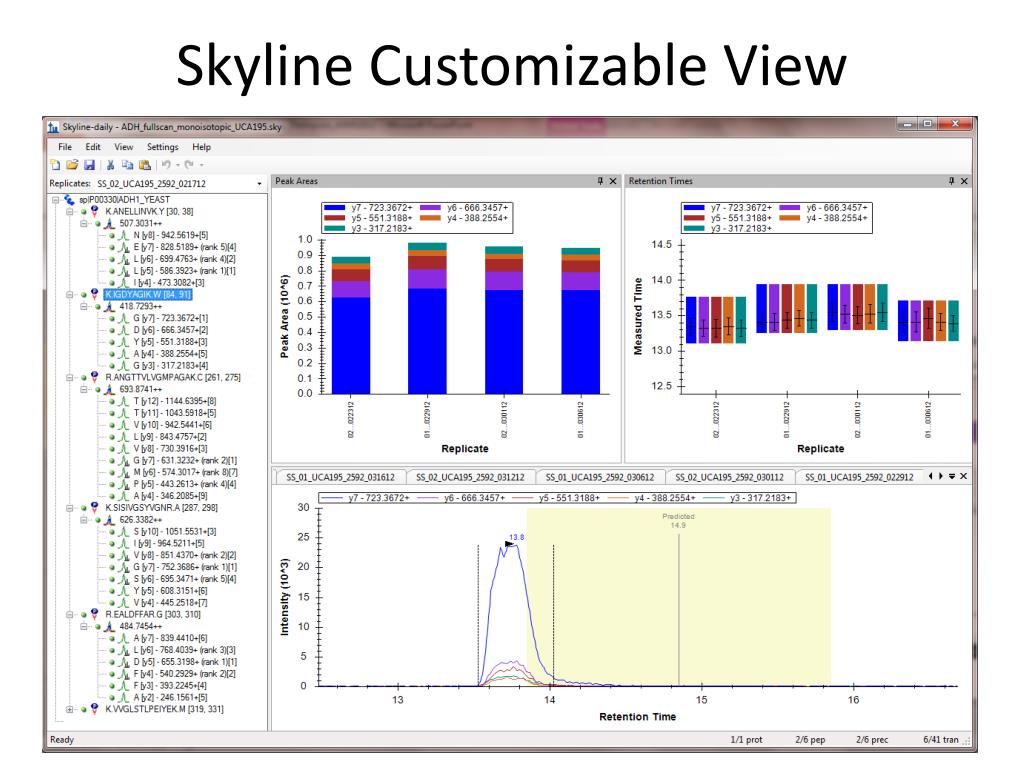Select transition D [y6] - 666.3457+[2]
This screenshot has width=1024, height=768.
point(170,330)
